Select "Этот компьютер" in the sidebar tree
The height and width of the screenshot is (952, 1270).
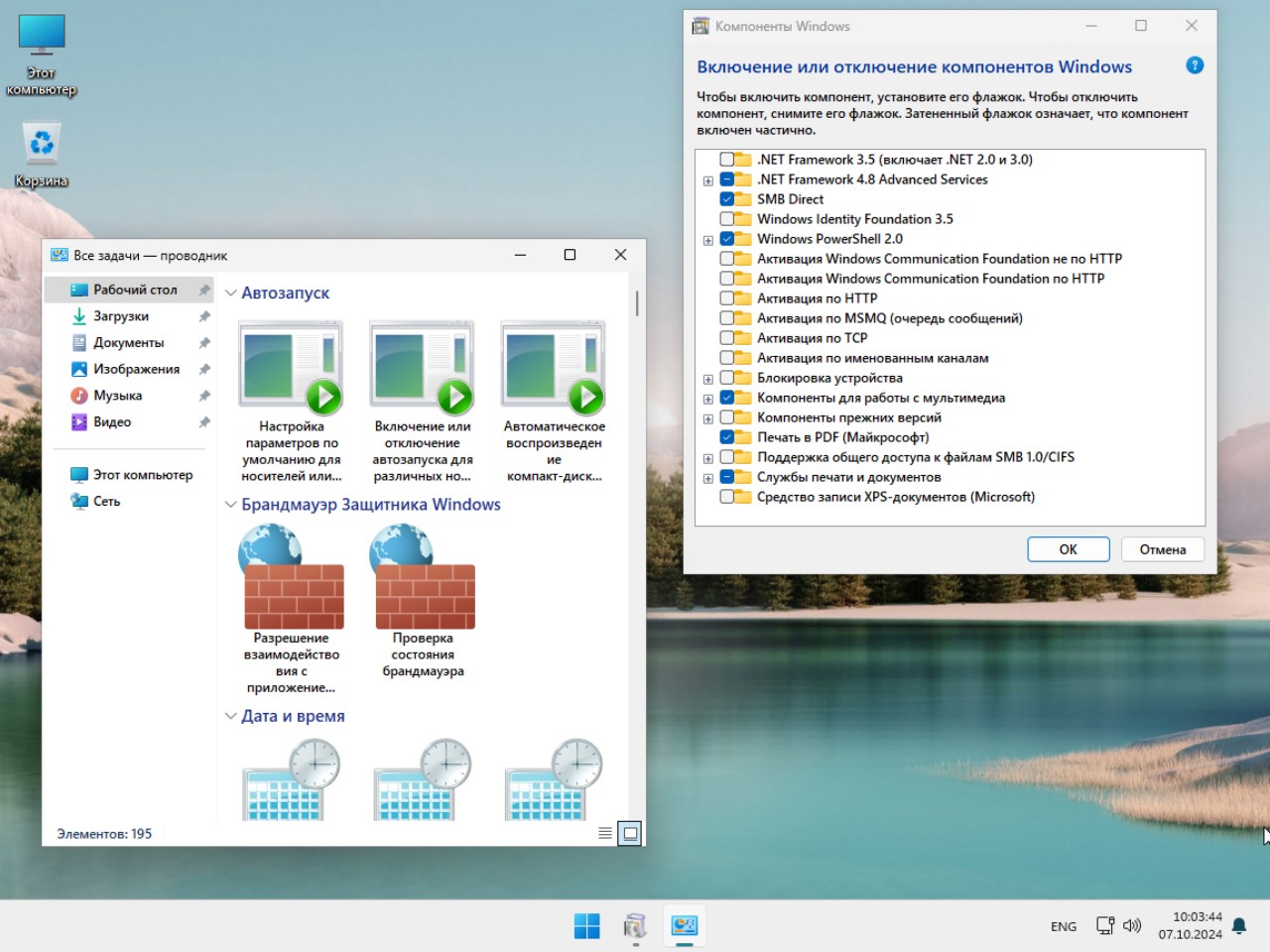click(x=140, y=474)
